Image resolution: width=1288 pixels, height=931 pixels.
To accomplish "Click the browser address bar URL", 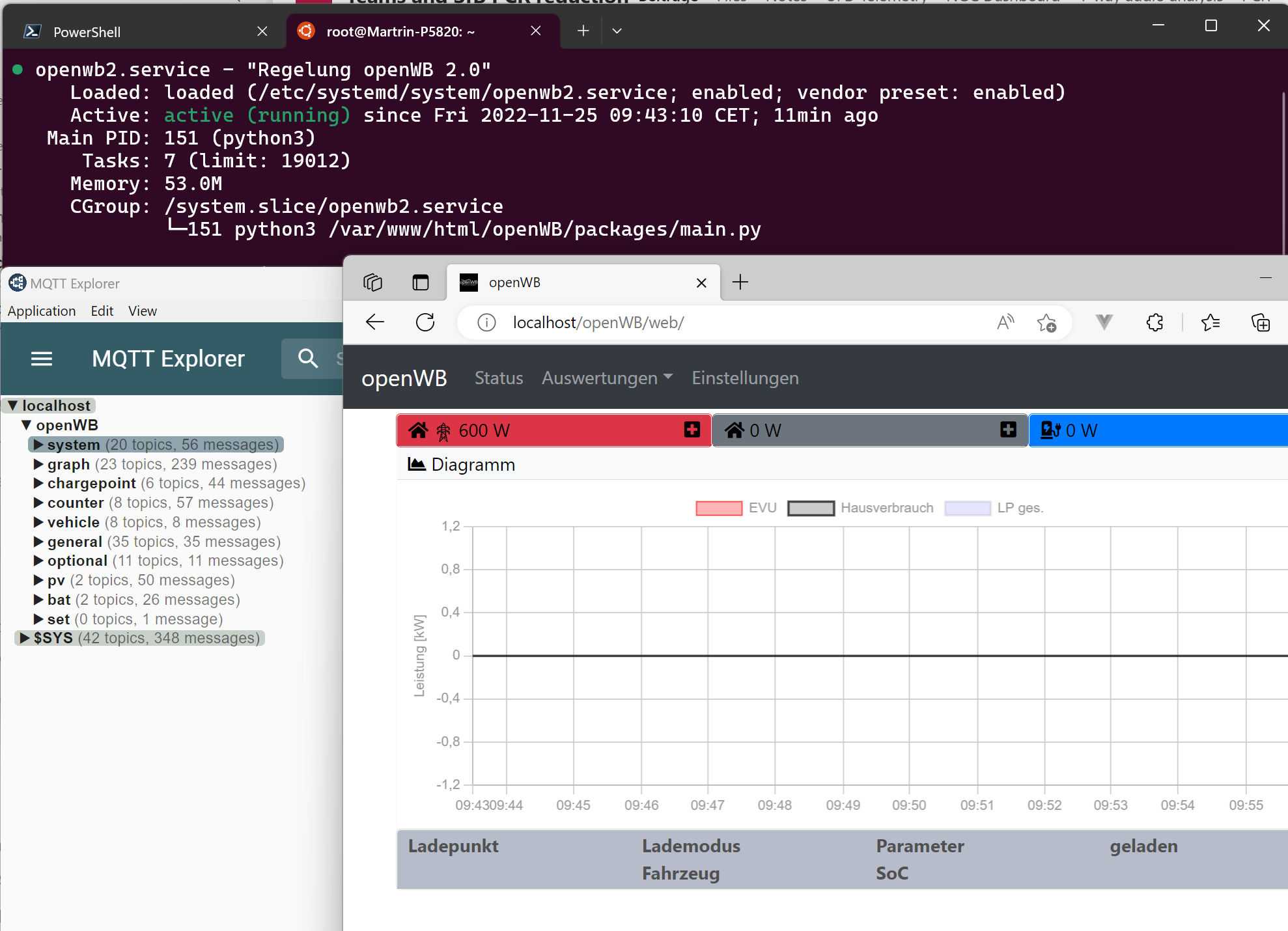I will (x=598, y=322).
